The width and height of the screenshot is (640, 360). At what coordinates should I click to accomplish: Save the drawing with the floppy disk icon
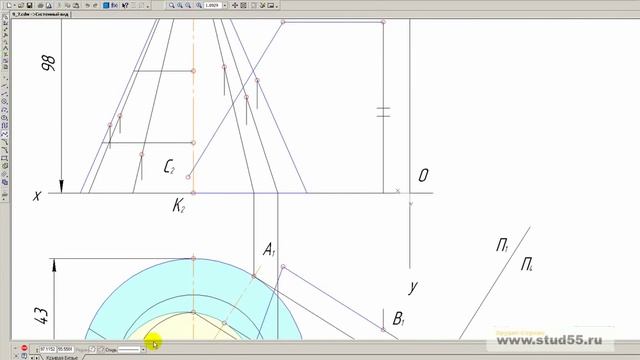tap(29, 5)
